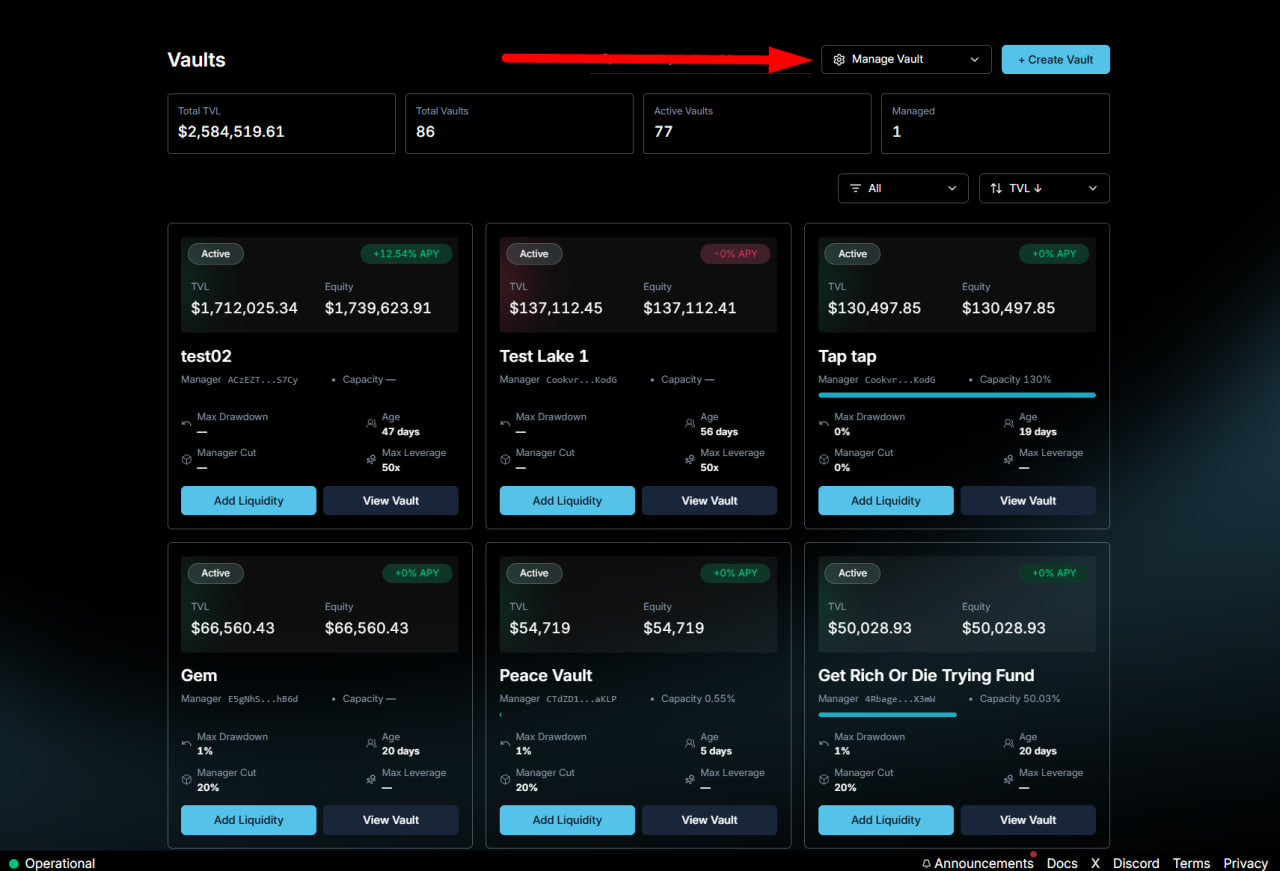Click the Max Leverage icon on Gem card

[371, 780]
